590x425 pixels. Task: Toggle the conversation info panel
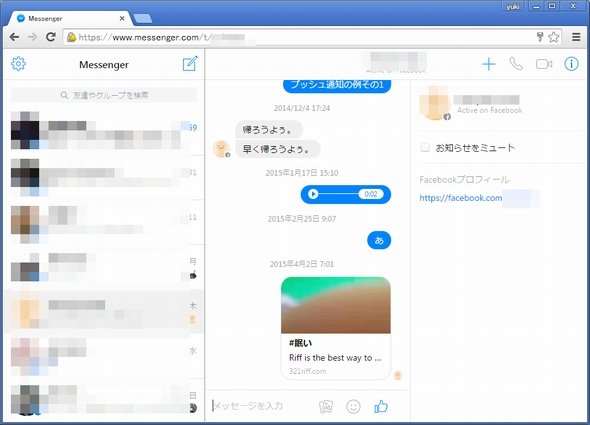(x=571, y=64)
